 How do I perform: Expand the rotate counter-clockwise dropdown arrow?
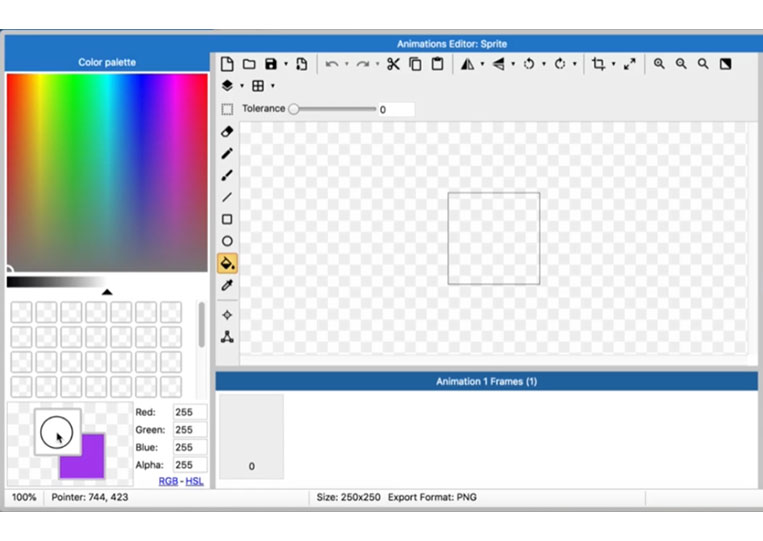click(544, 64)
